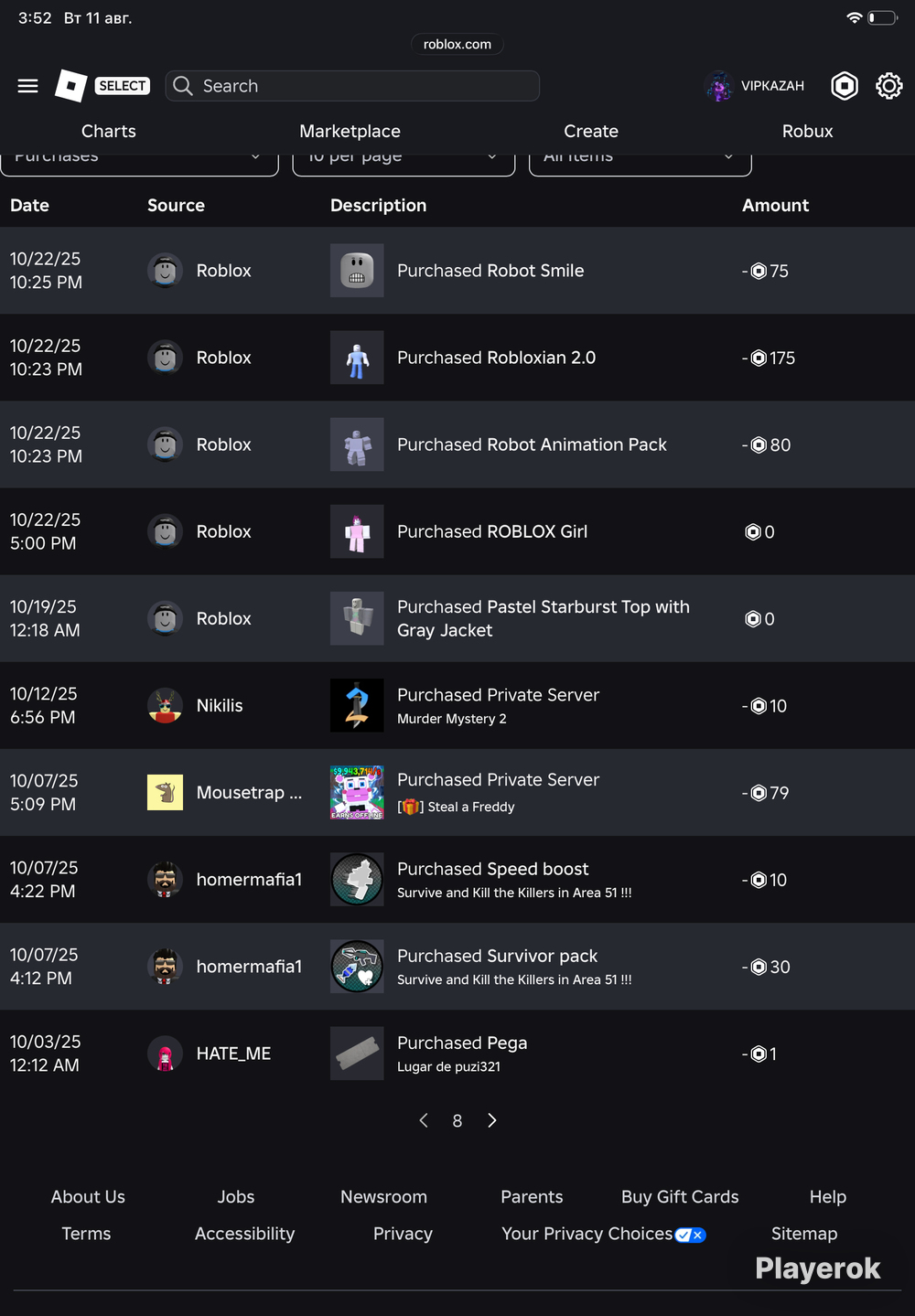915x1316 pixels.
Task: Open the settings gear icon
Action: [889, 86]
